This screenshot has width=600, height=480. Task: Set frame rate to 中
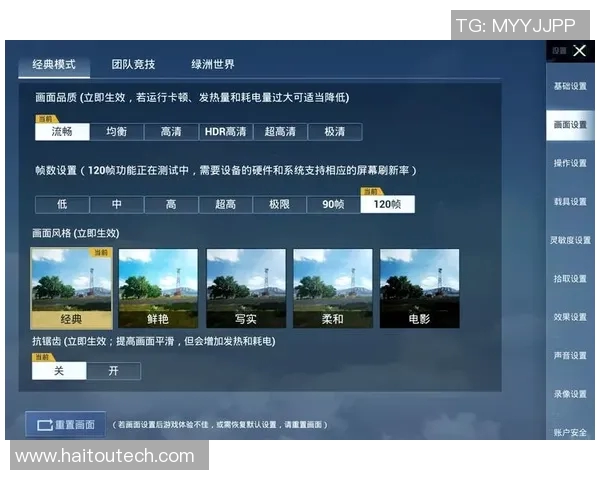click(x=117, y=204)
